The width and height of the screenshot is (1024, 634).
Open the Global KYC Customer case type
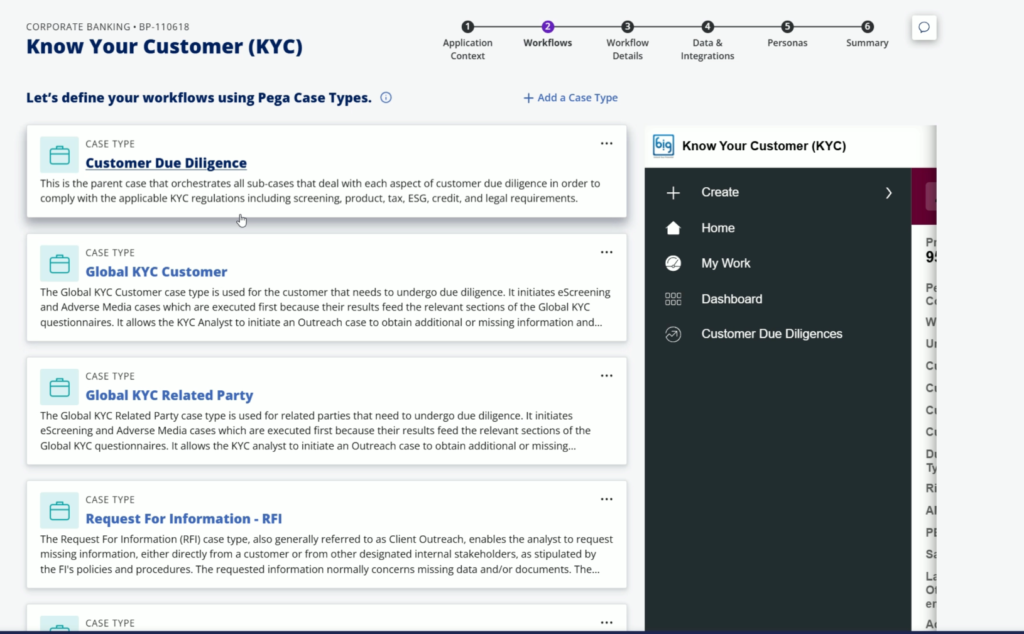(x=156, y=272)
